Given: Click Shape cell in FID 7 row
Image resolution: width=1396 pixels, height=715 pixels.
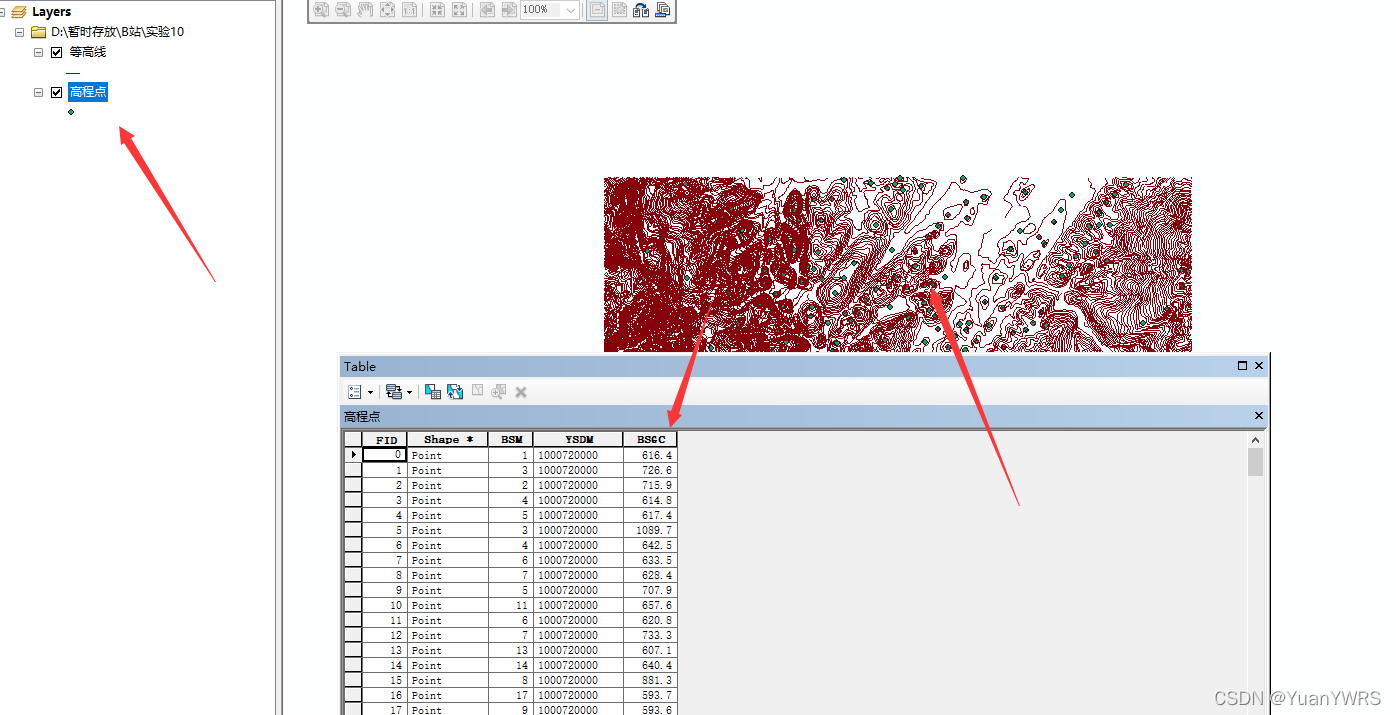Looking at the screenshot, I should [447, 560].
